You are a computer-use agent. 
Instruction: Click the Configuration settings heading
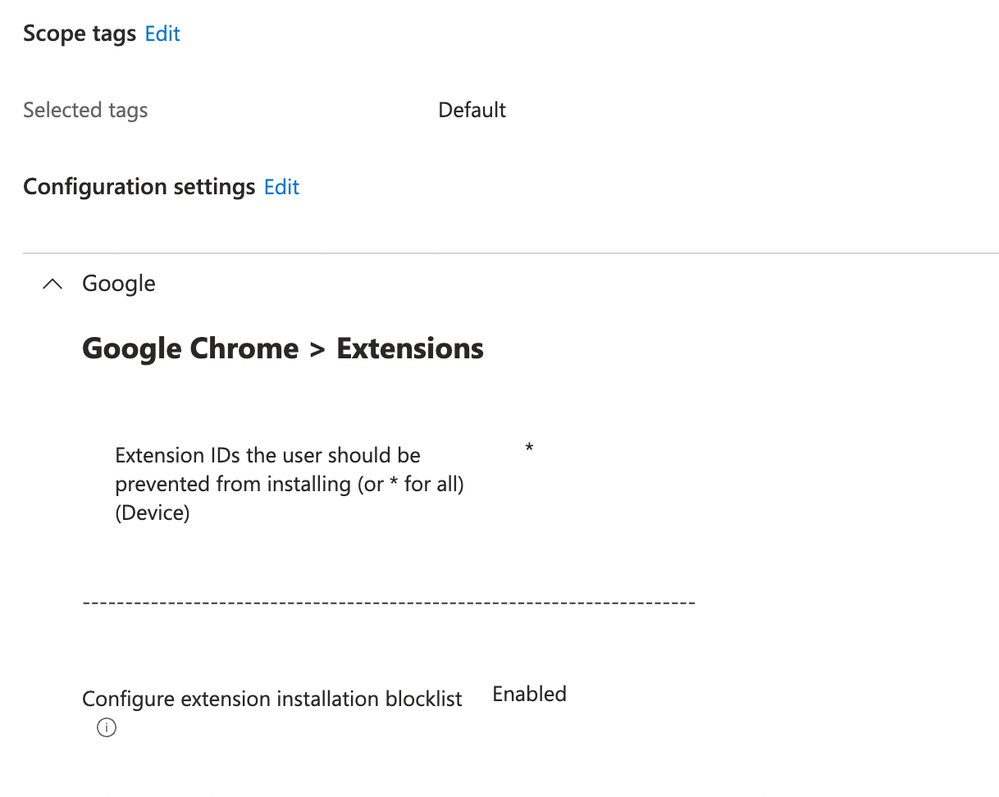(x=139, y=187)
